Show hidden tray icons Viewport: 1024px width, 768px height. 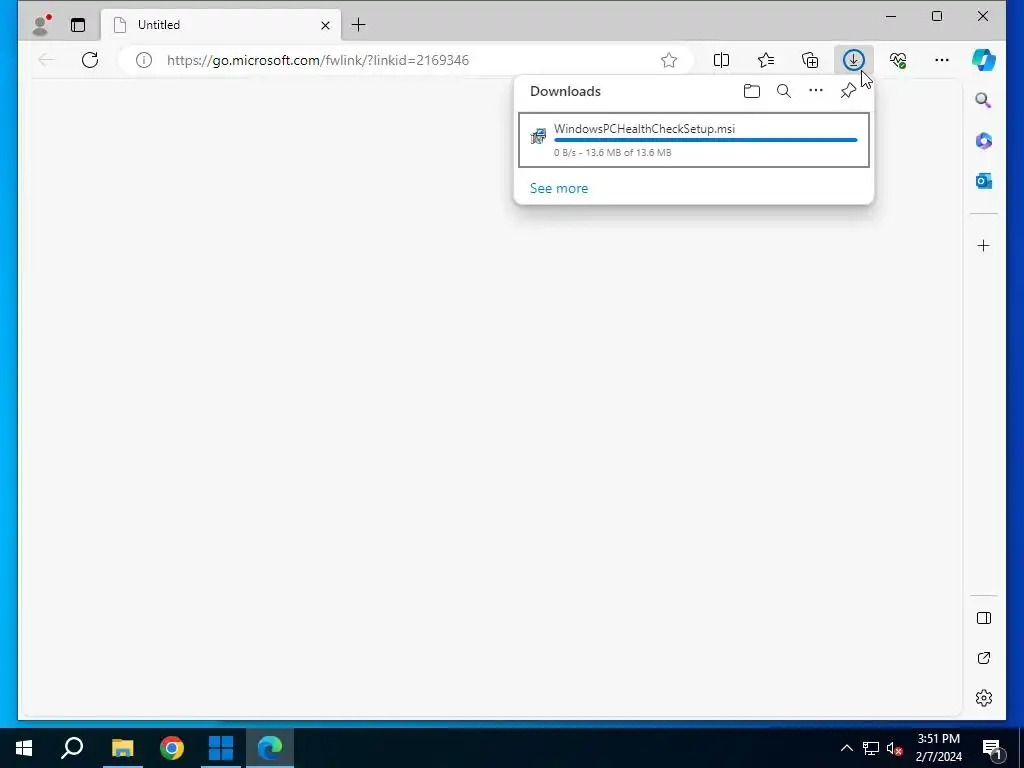point(846,748)
